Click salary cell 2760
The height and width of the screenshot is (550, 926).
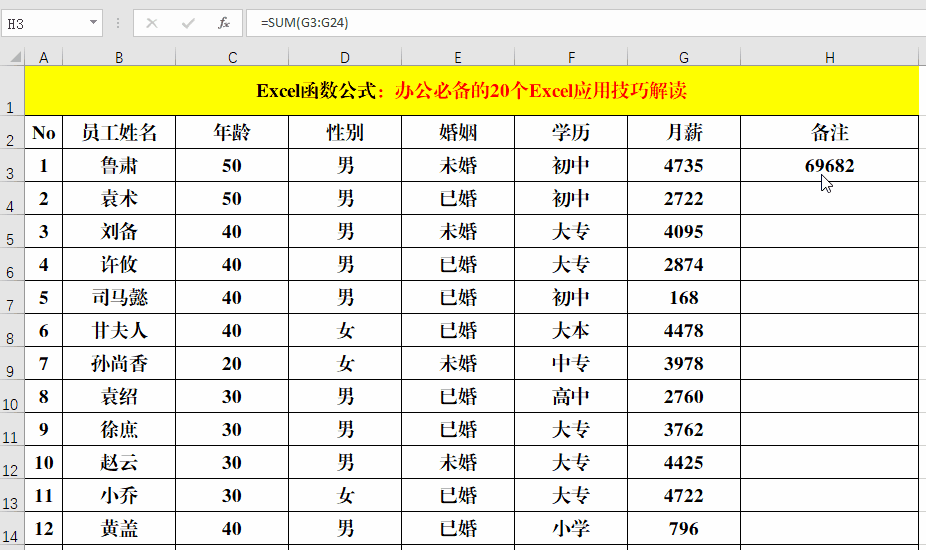684,396
